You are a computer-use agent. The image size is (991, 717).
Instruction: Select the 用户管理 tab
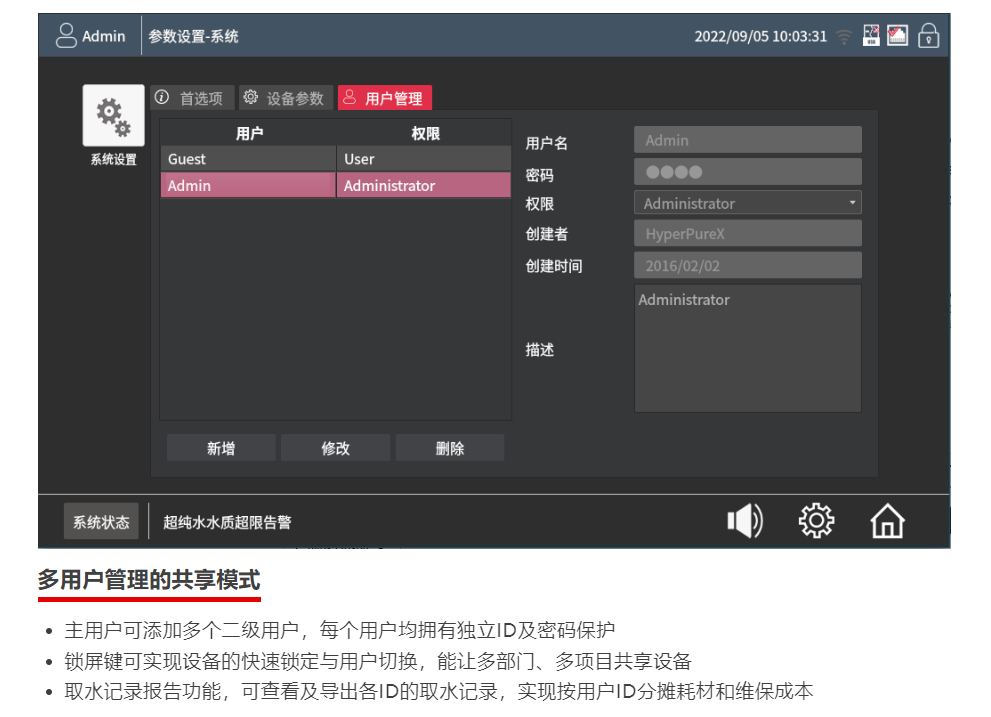[x=385, y=98]
